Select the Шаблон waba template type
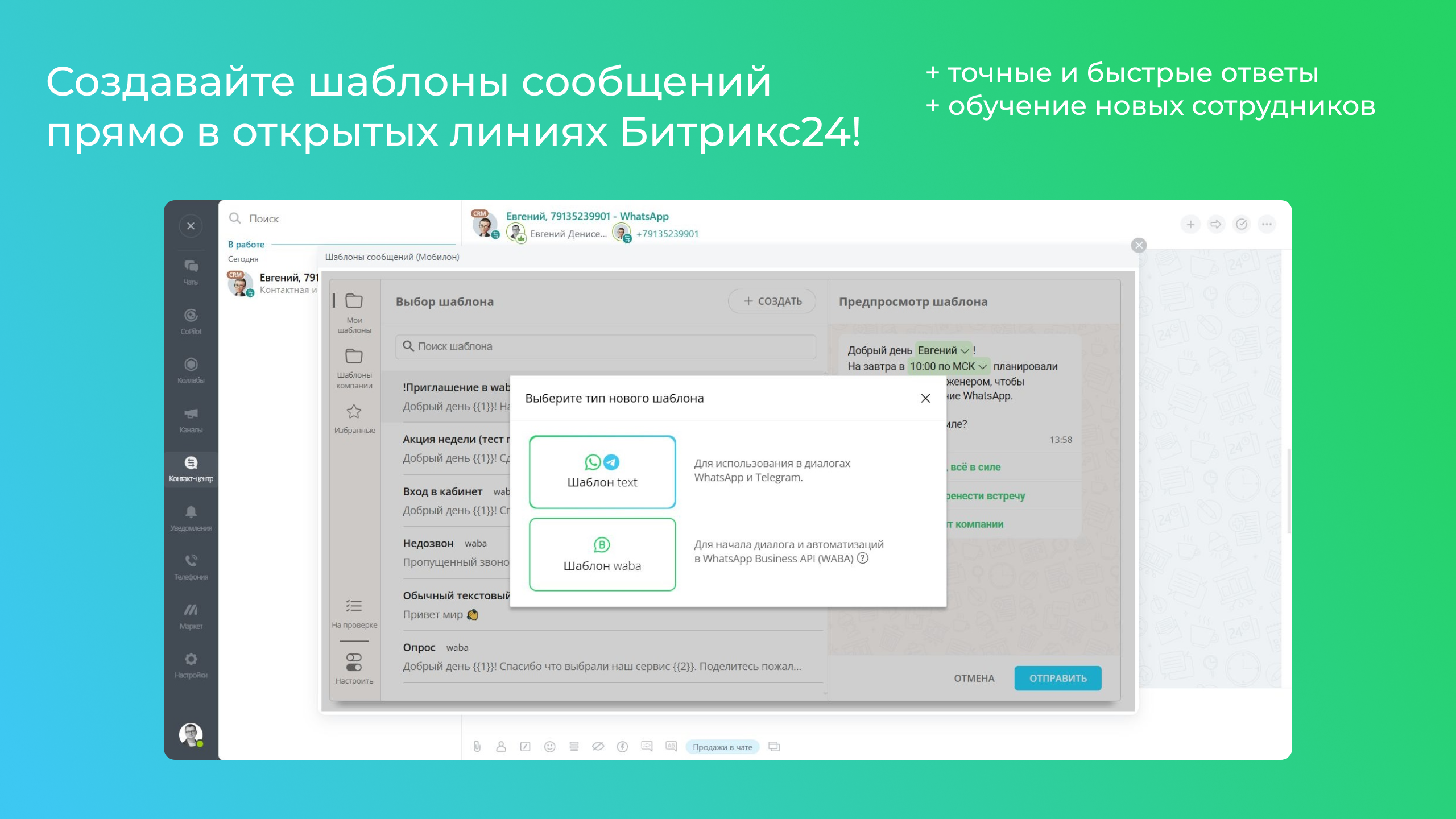This screenshot has height=819, width=1456. click(x=602, y=554)
